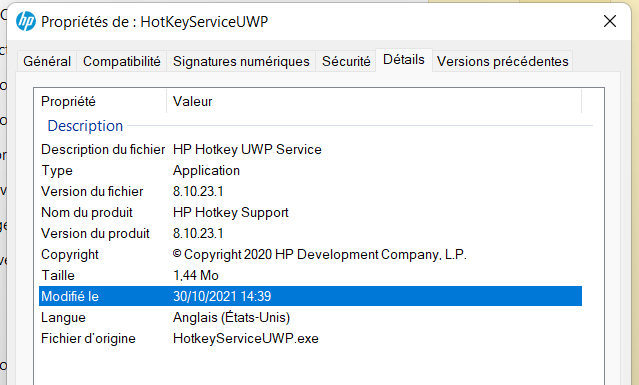The width and height of the screenshot is (639, 385).
Task: Select the Version du produit row
Action: [311, 233]
